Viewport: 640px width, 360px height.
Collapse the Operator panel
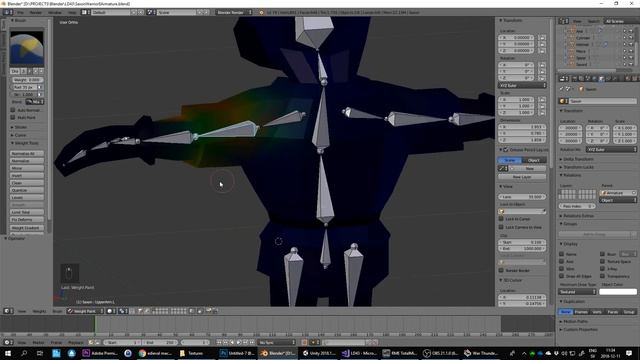16,238
